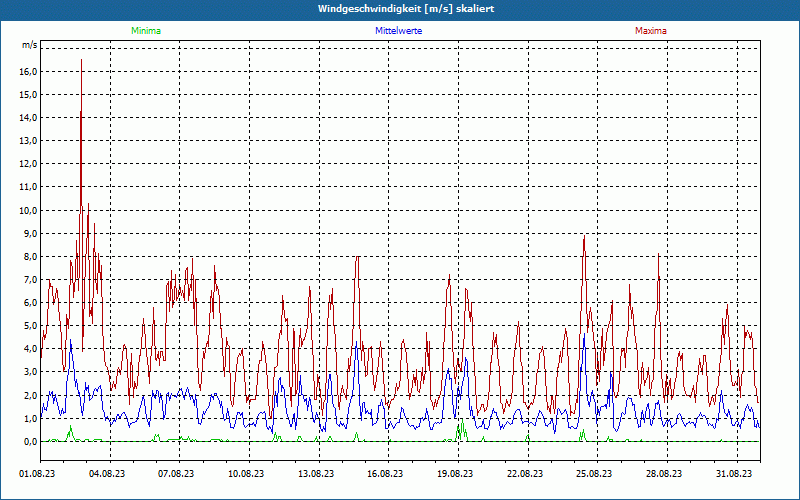Click the 12,0 y-axis value
This screenshot has width=800, height=500.
pyautogui.click(x=28, y=164)
